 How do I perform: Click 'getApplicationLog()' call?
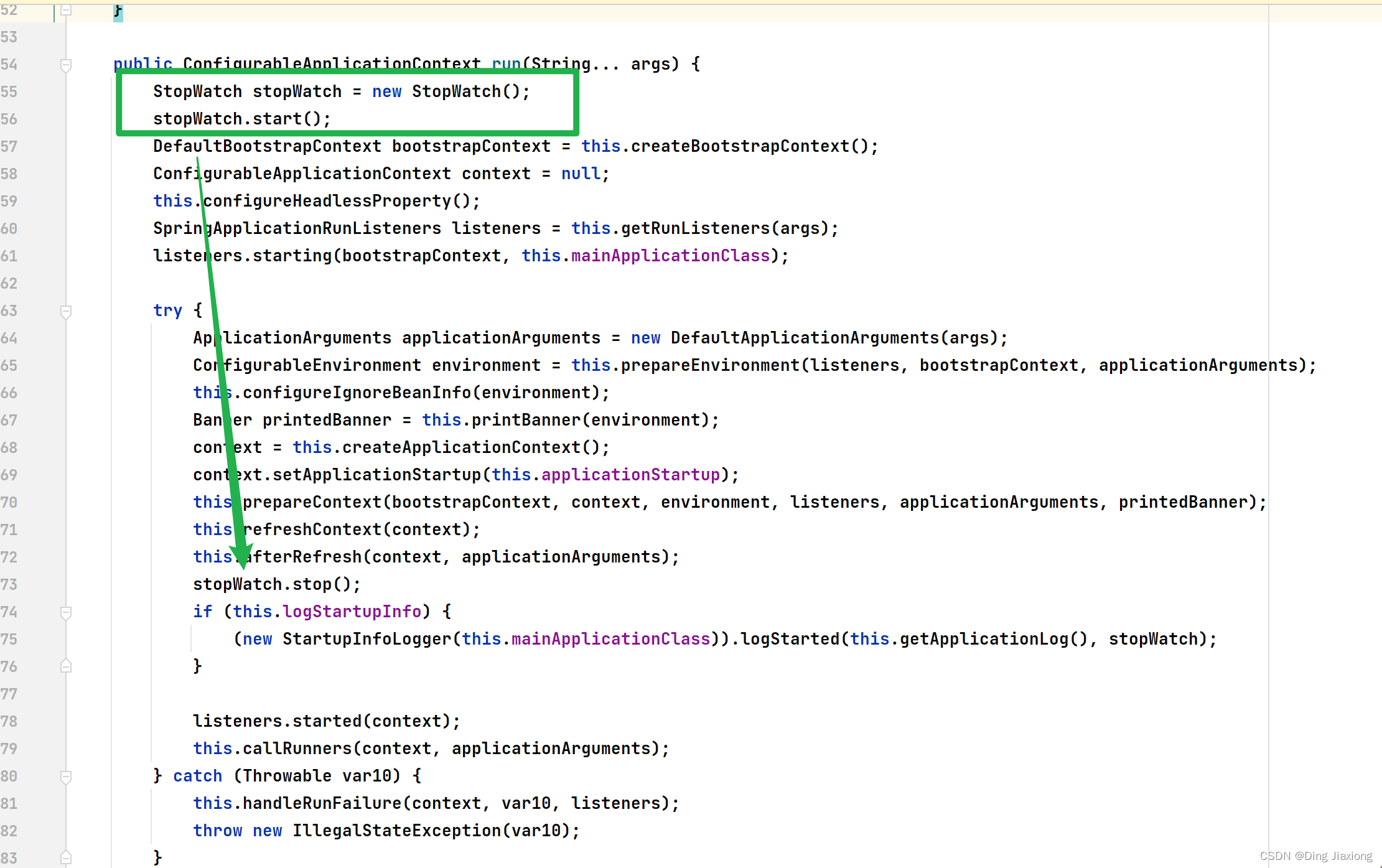(x=994, y=639)
